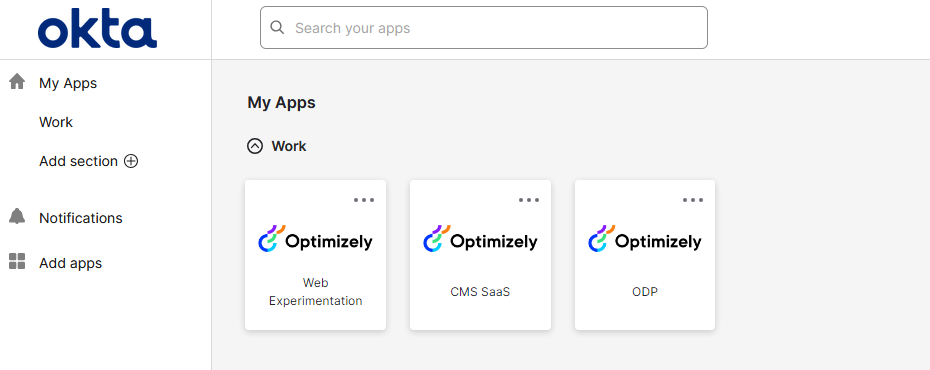Viewport: 930px width, 370px height.
Task: Open My Apps in the sidebar
Action: click(x=68, y=83)
